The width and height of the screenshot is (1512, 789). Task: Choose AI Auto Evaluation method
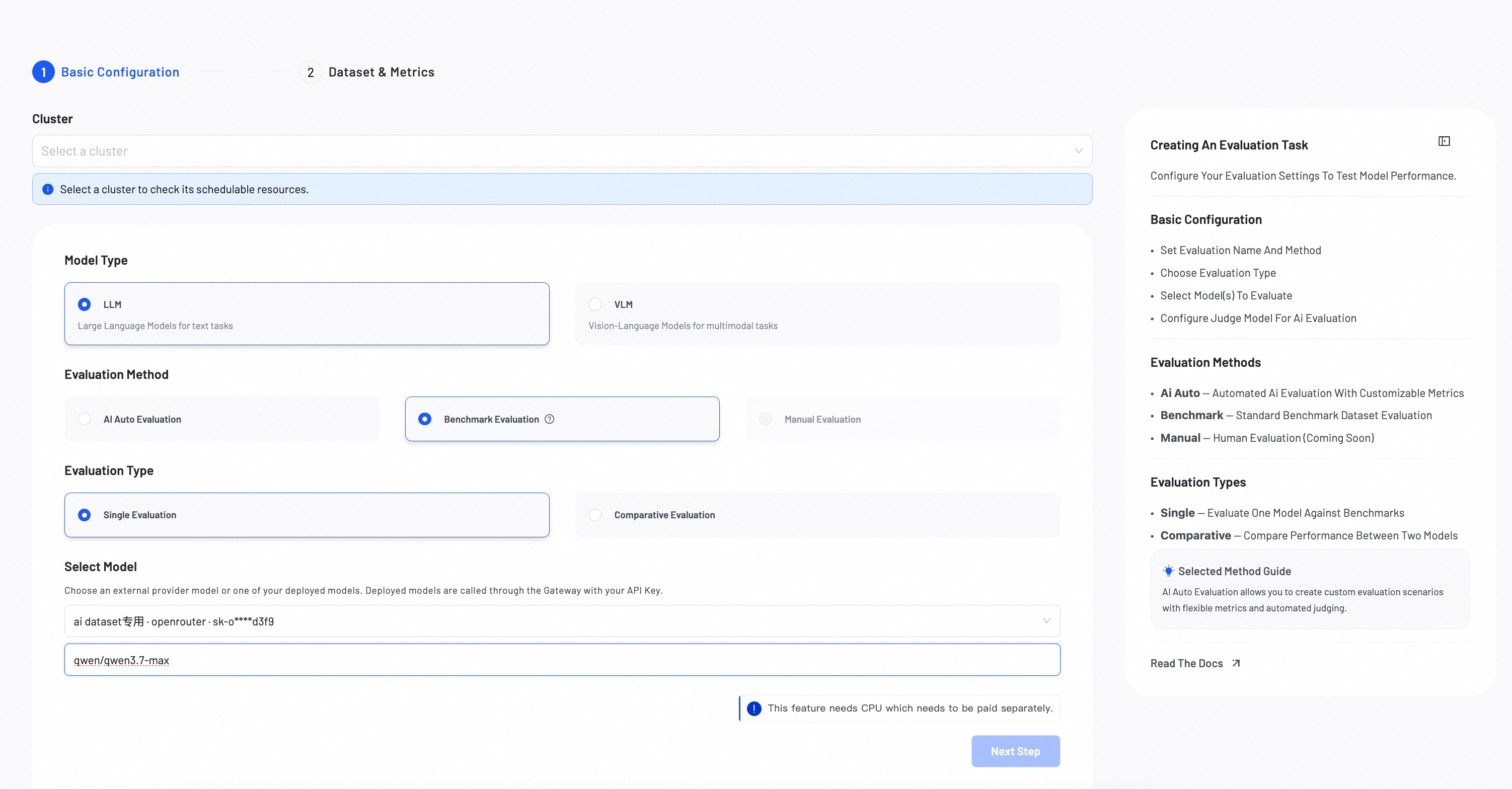pyautogui.click(x=222, y=419)
